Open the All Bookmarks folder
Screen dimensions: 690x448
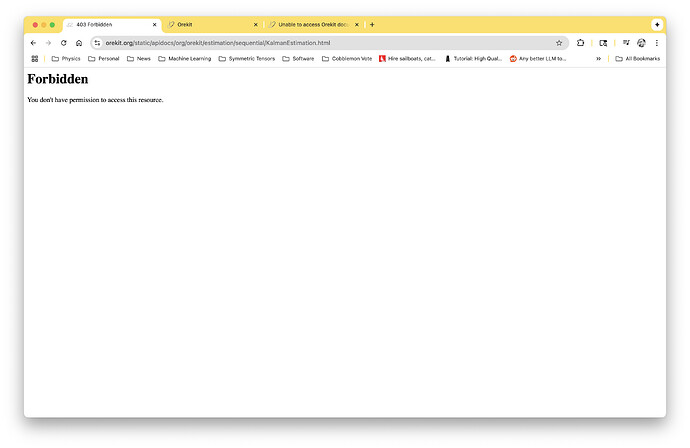point(637,59)
